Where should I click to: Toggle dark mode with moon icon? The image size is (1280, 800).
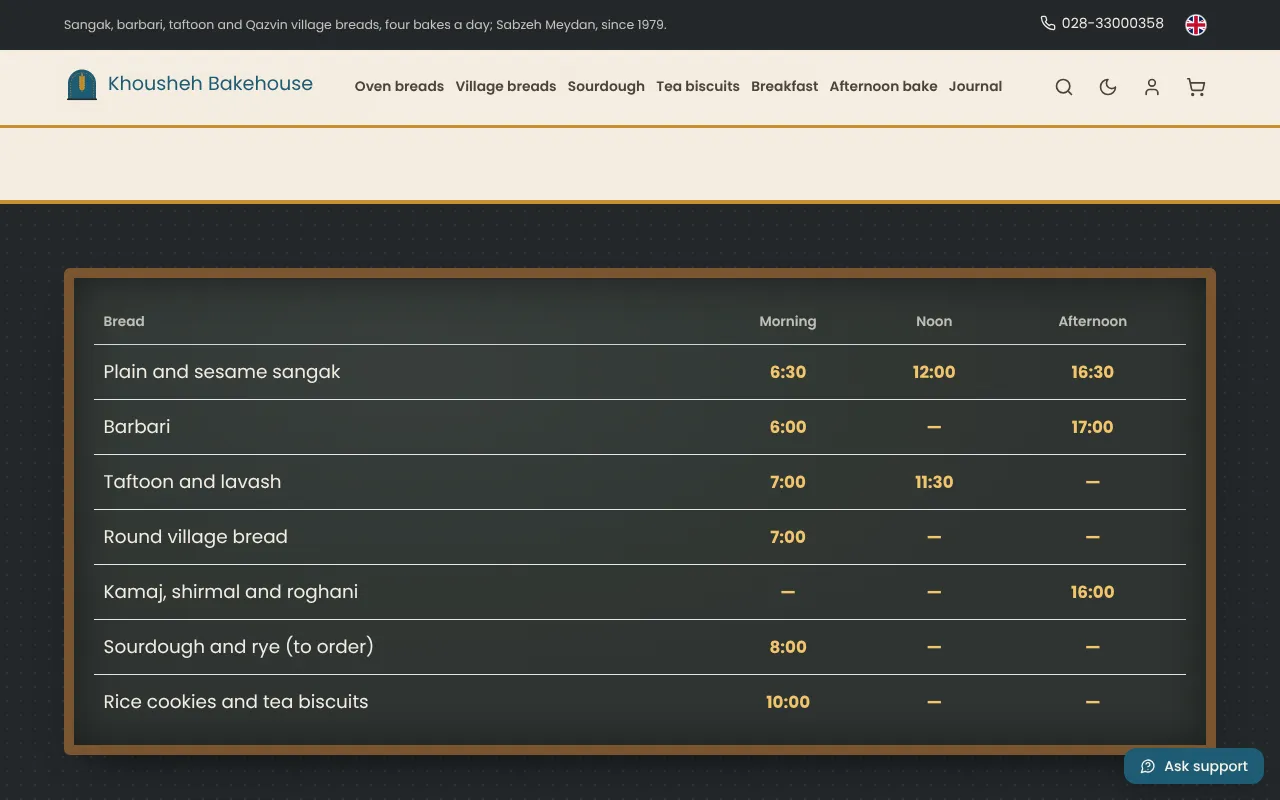(x=1108, y=87)
